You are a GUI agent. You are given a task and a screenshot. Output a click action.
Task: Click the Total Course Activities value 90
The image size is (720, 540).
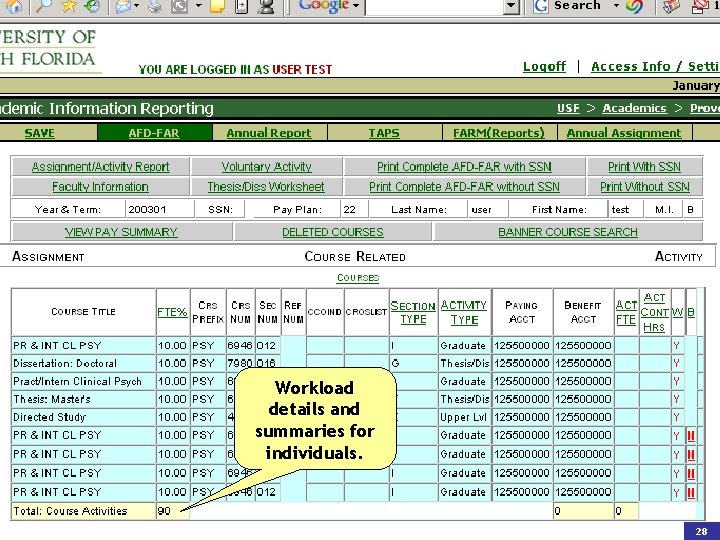click(x=172, y=511)
